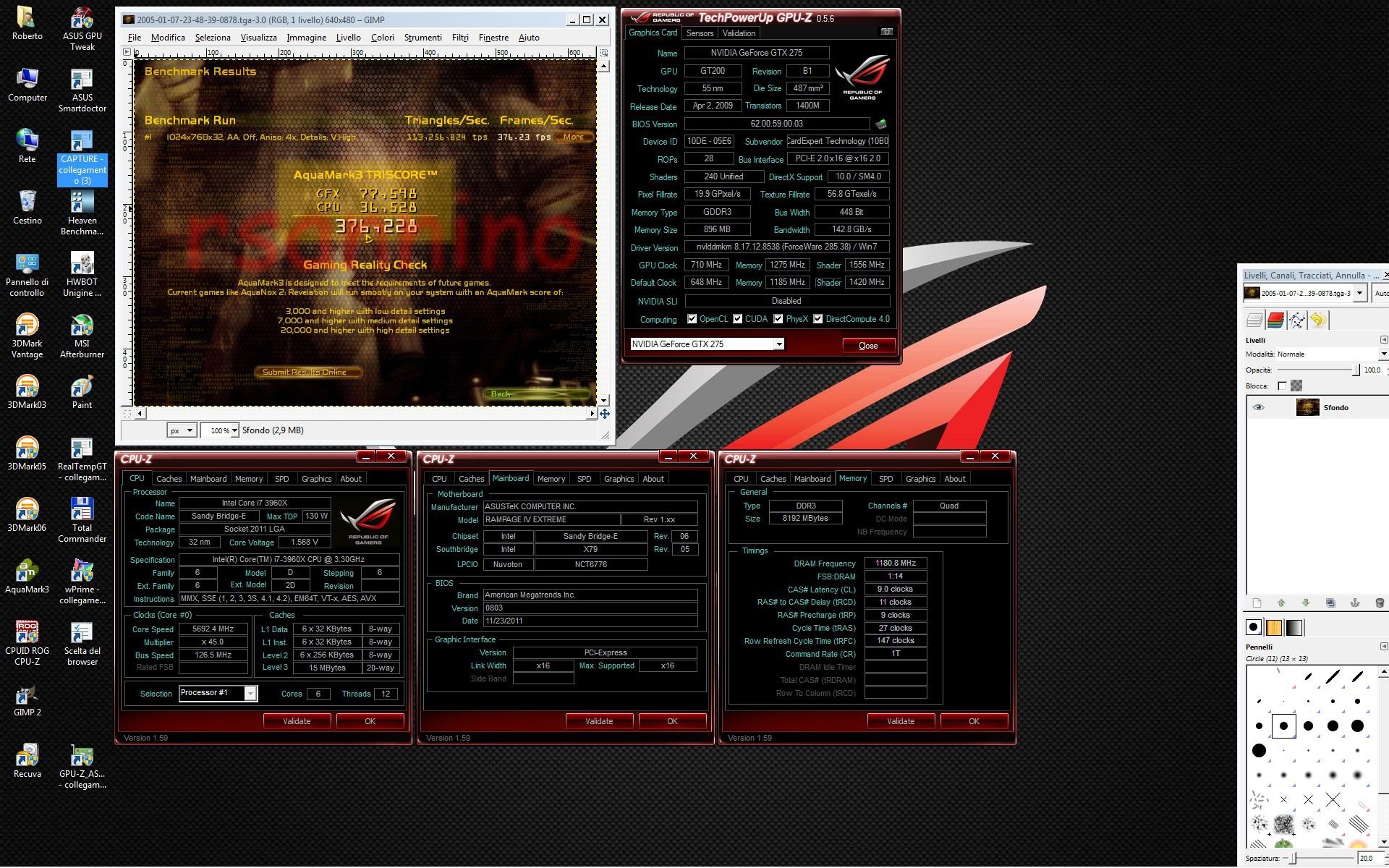Anchor the floating layer with anchor icon
Image resolution: width=1389 pixels, height=868 pixels.
(x=1355, y=603)
